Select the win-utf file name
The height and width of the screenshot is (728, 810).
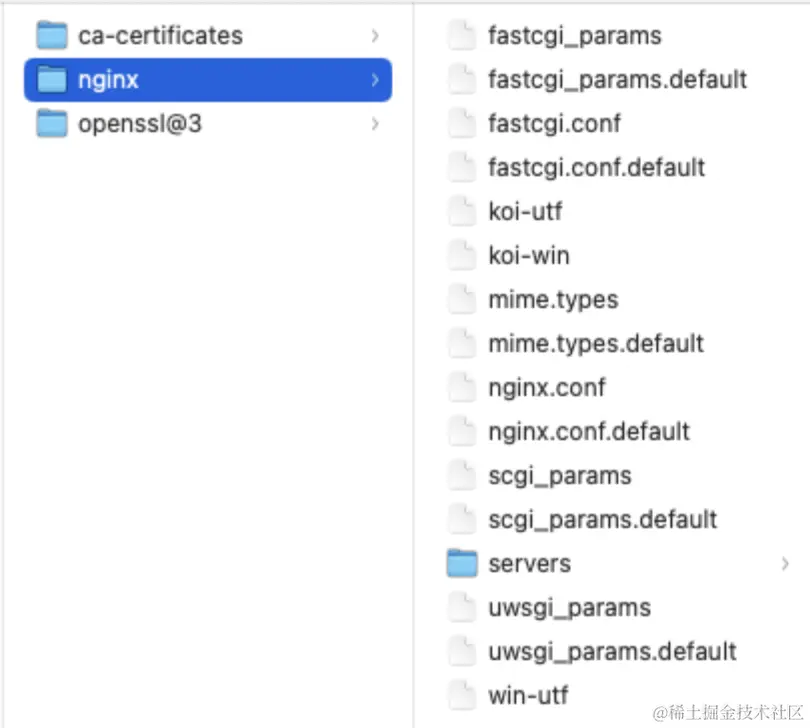point(528,695)
